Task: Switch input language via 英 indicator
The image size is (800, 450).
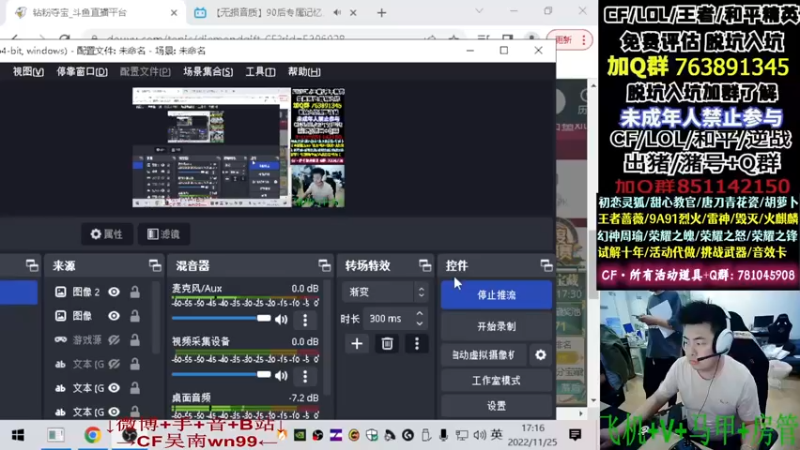Action: point(496,435)
